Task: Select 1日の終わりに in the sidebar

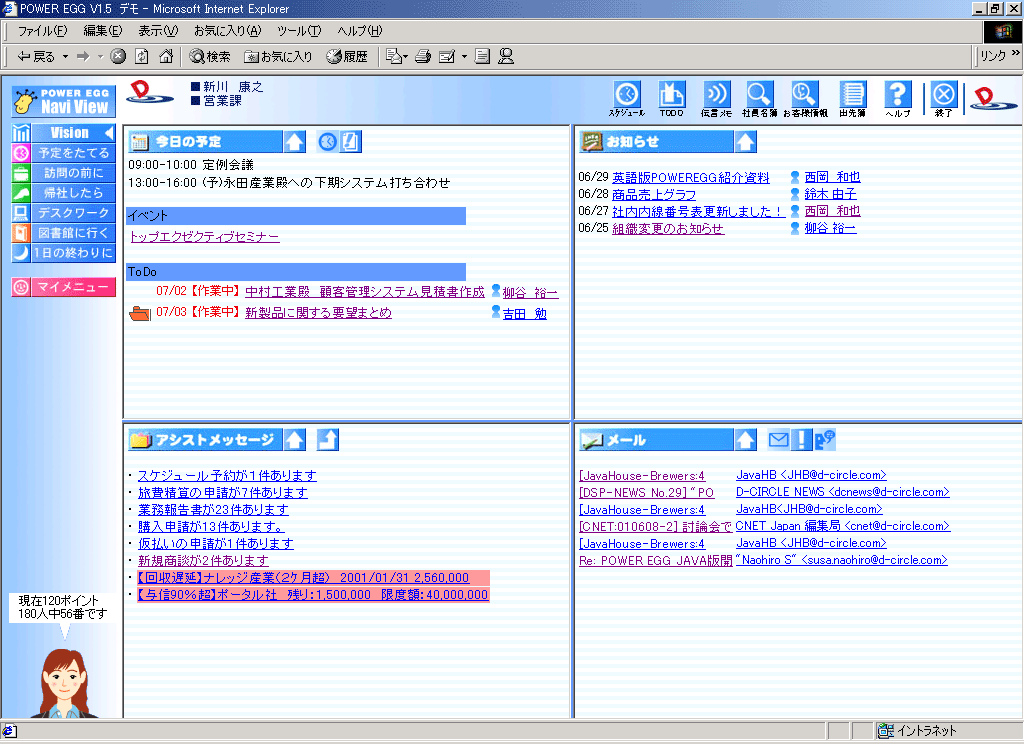Action: pyautogui.click(x=63, y=253)
